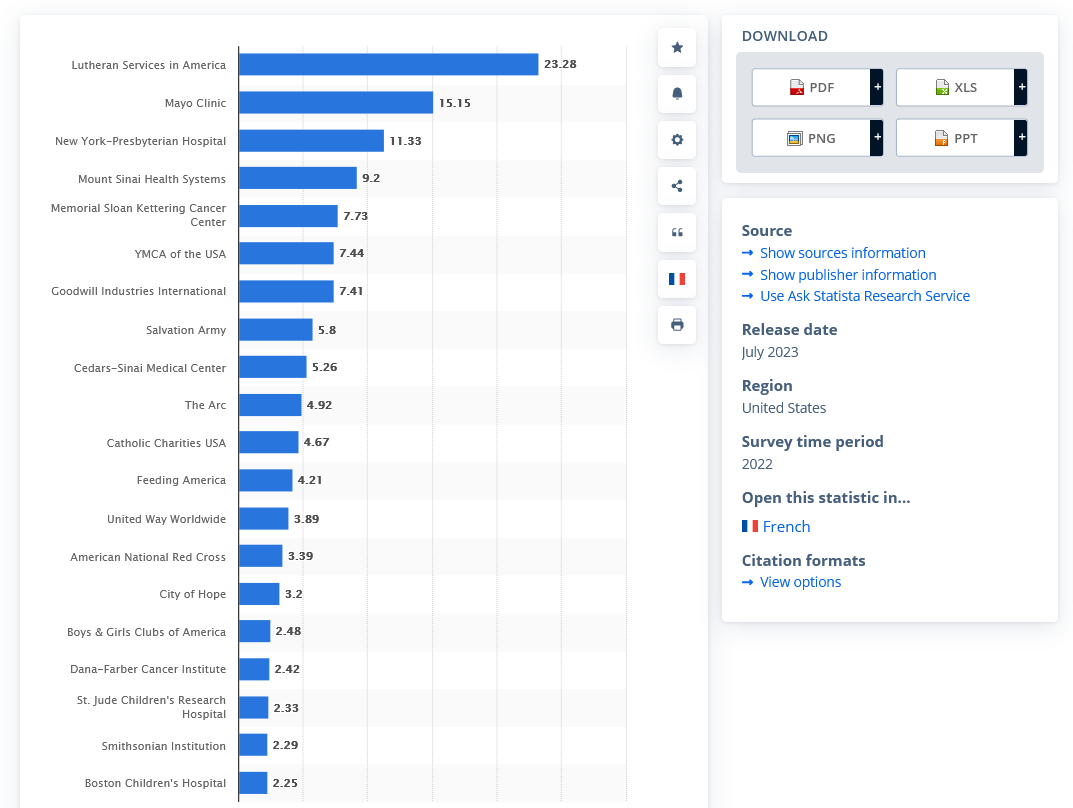Click the 23.28 value label
1073x808 pixels.
point(560,64)
